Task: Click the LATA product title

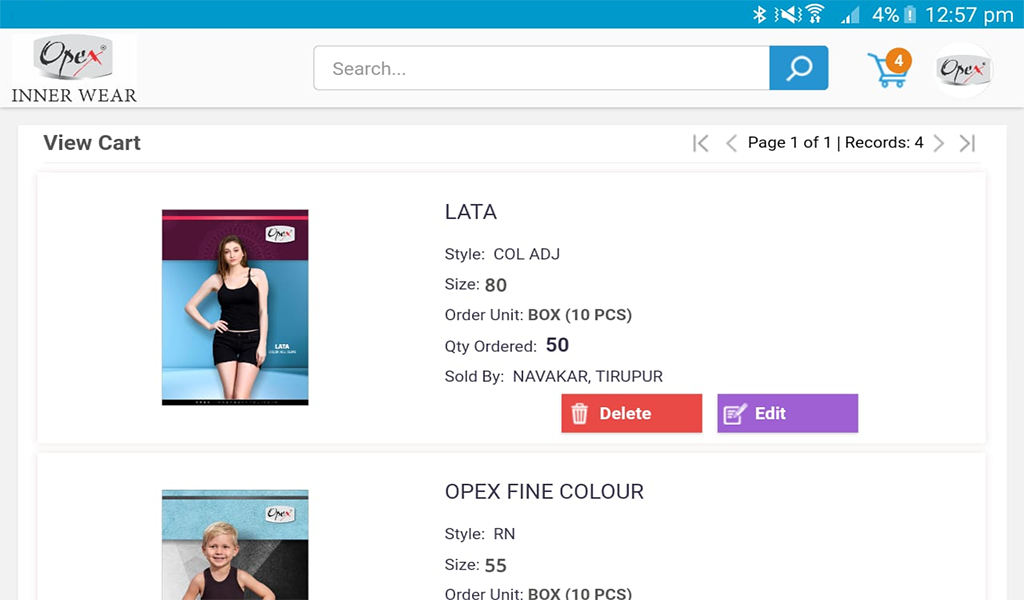Action: (471, 212)
